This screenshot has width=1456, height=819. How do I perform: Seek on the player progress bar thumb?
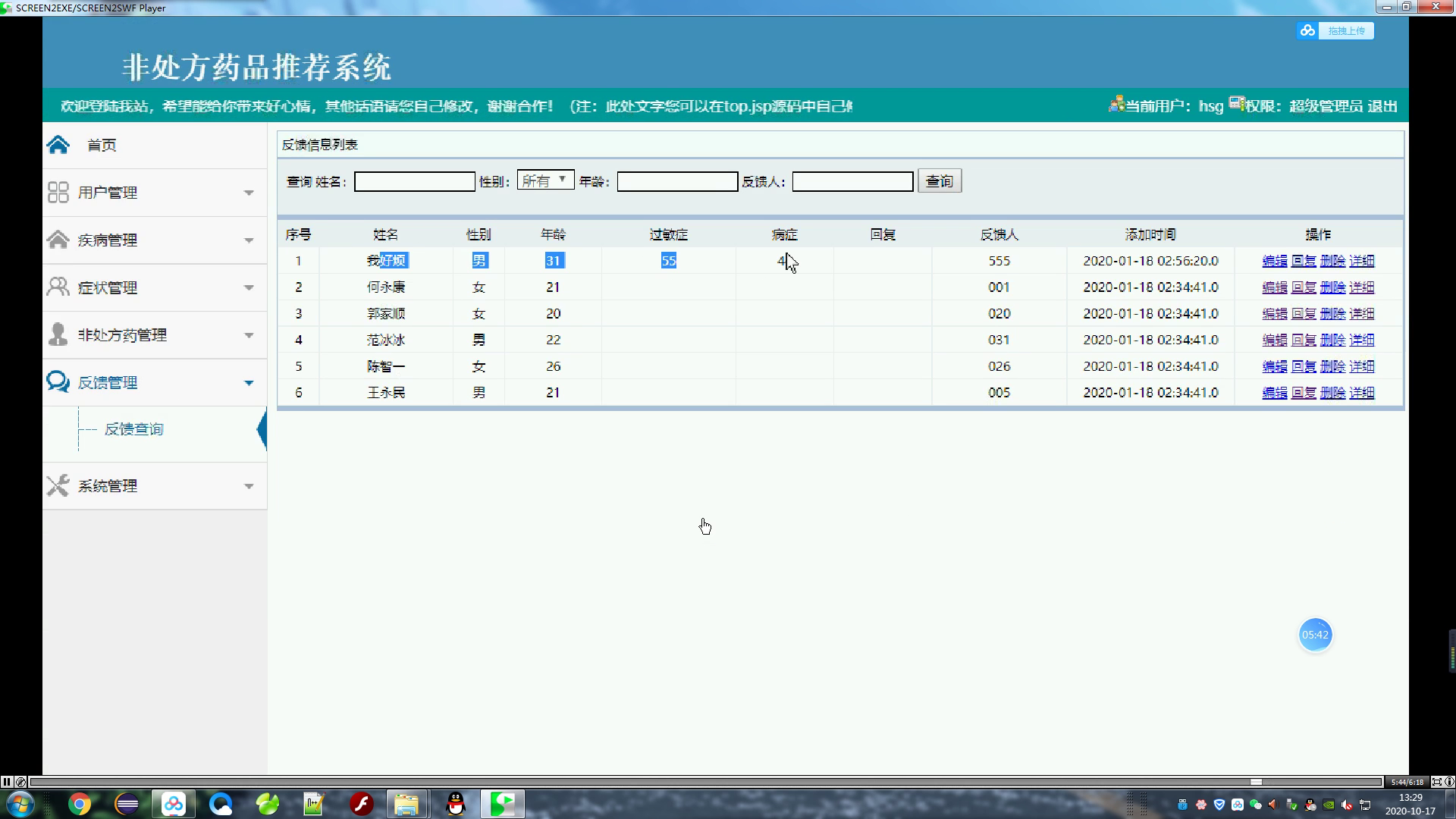(1256, 782)
